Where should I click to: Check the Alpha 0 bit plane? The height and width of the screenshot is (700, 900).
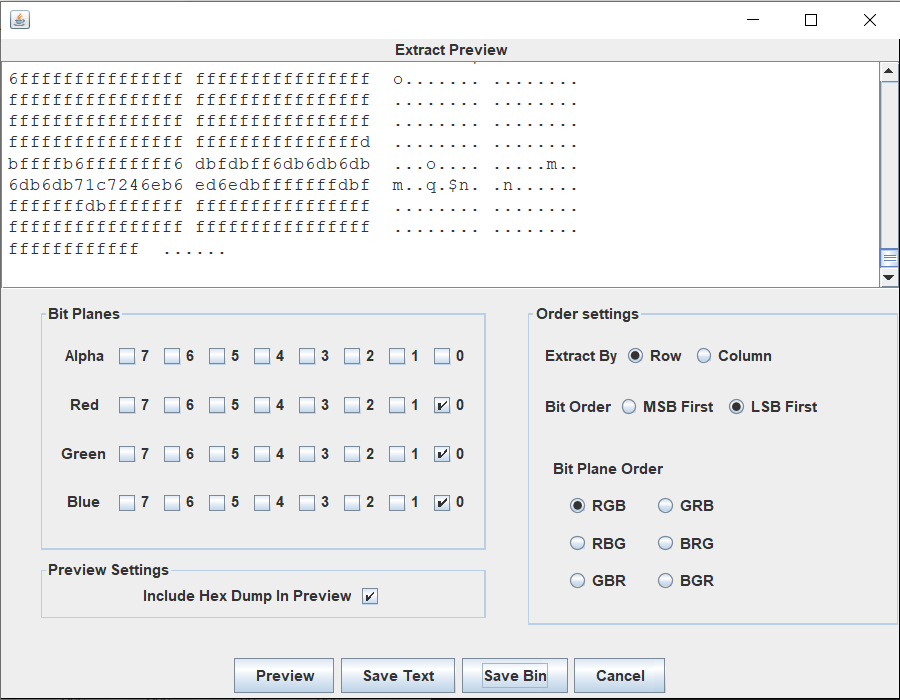441,356
